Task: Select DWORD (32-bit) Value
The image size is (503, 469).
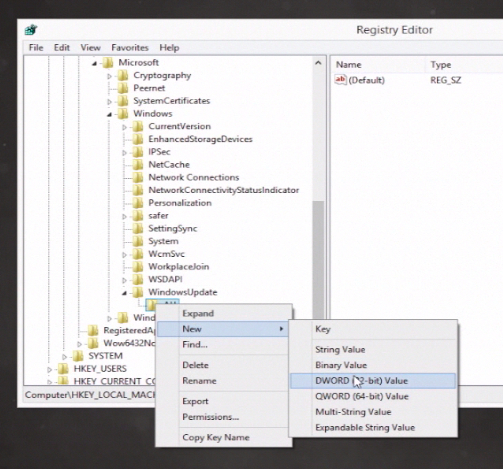Action: coord(373,381)
